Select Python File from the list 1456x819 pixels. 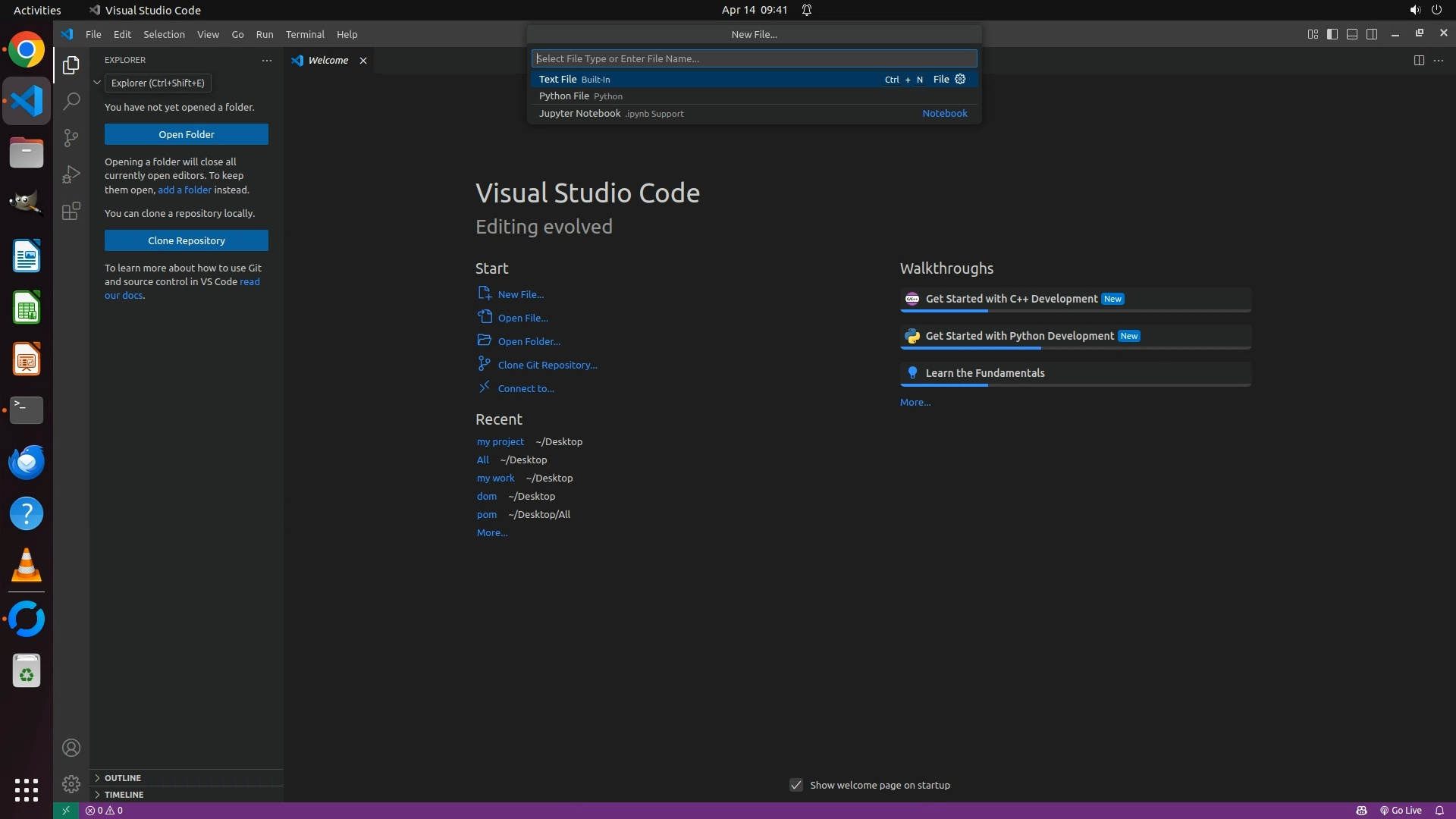coord(564,96)
